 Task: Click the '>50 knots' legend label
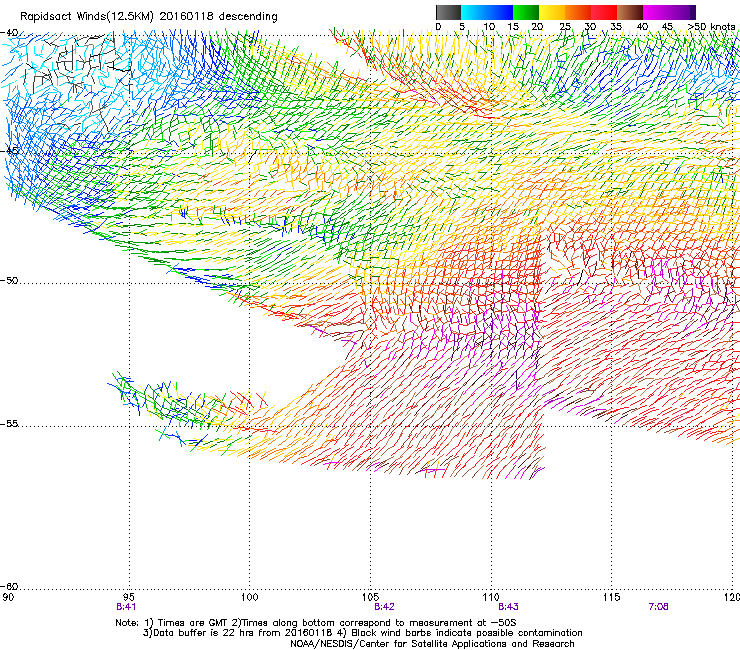click(711, 27)
